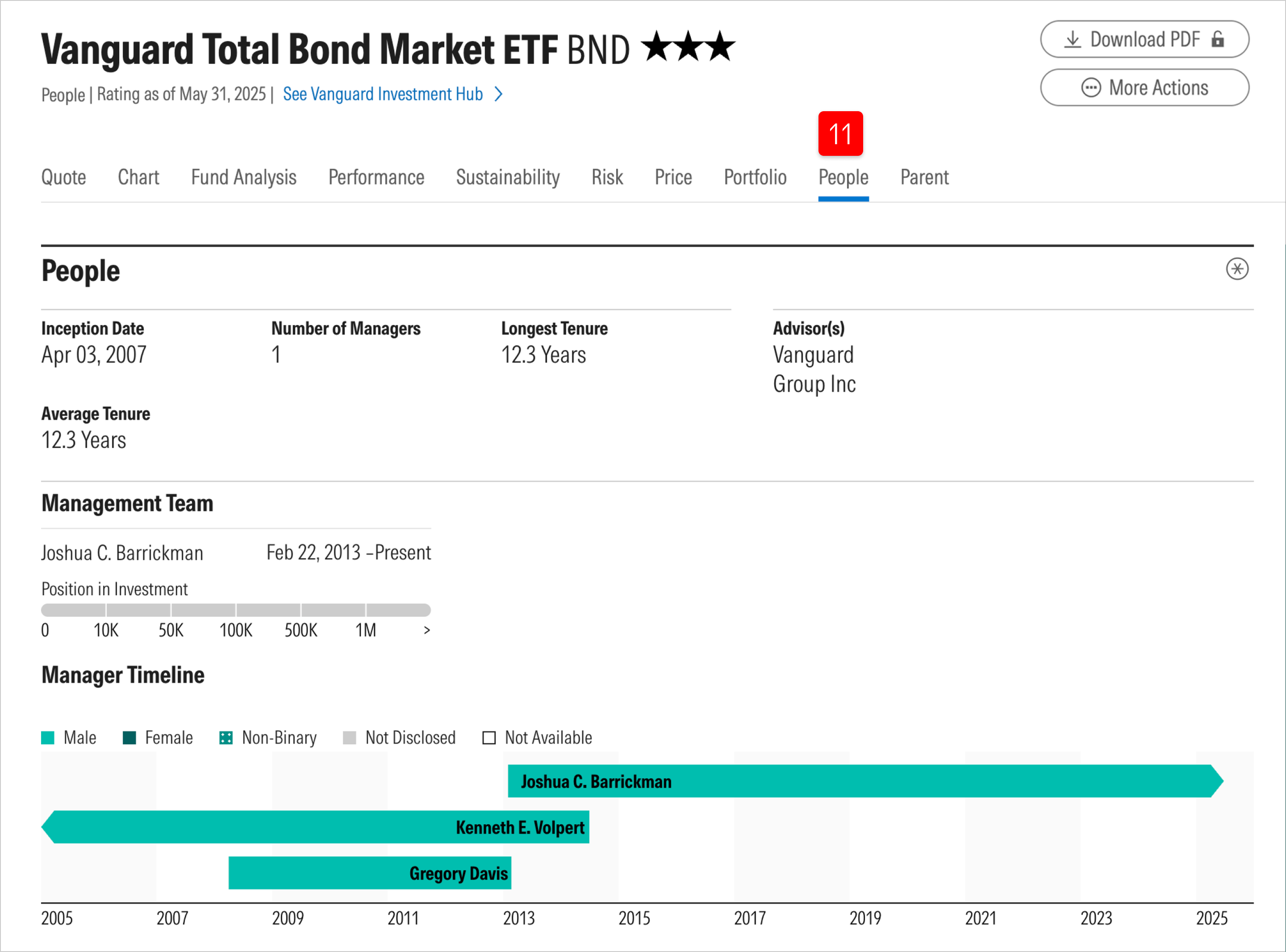
Task: Click chevron next to Vanguard Investment Hub
Action: click(x=499, y=94)
